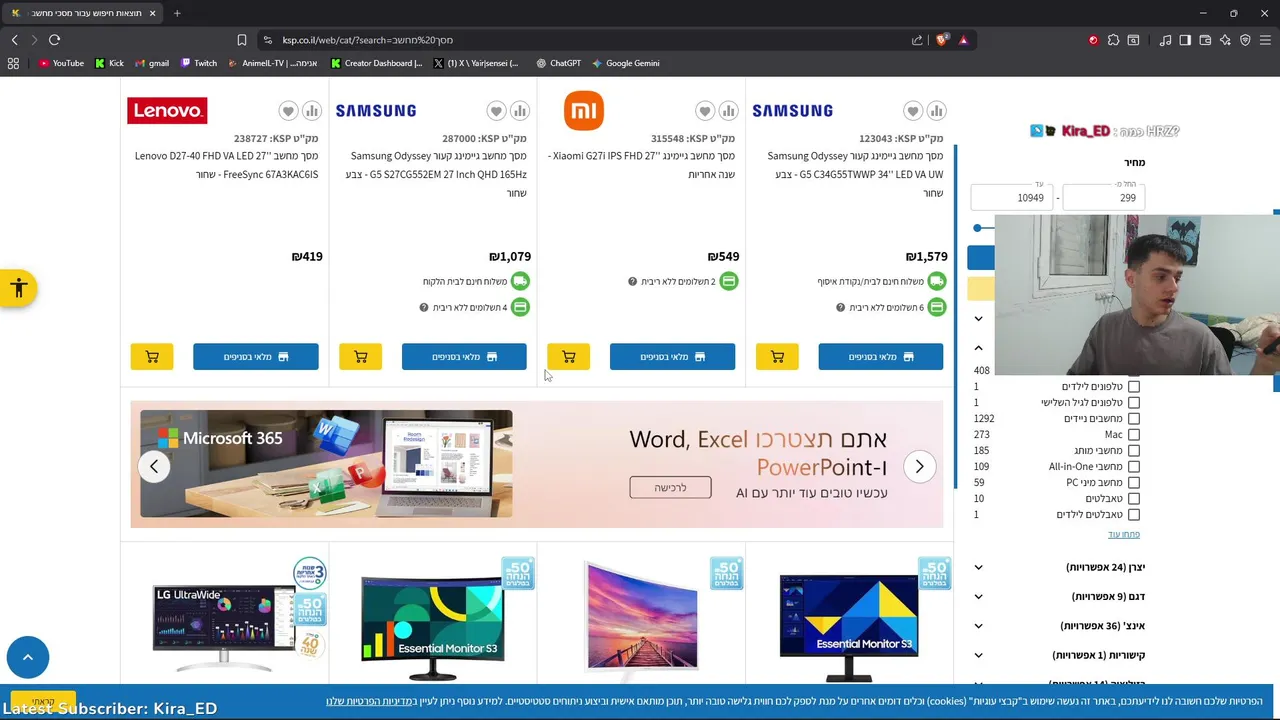Check the All-in-One computers filter

pyautogui.click(x=1134, y=466)
